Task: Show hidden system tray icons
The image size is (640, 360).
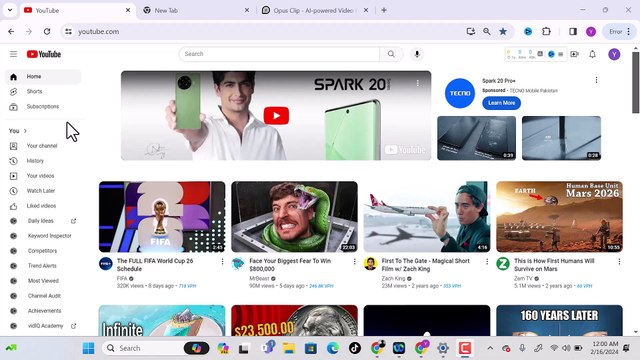Action: pos(490,348)
